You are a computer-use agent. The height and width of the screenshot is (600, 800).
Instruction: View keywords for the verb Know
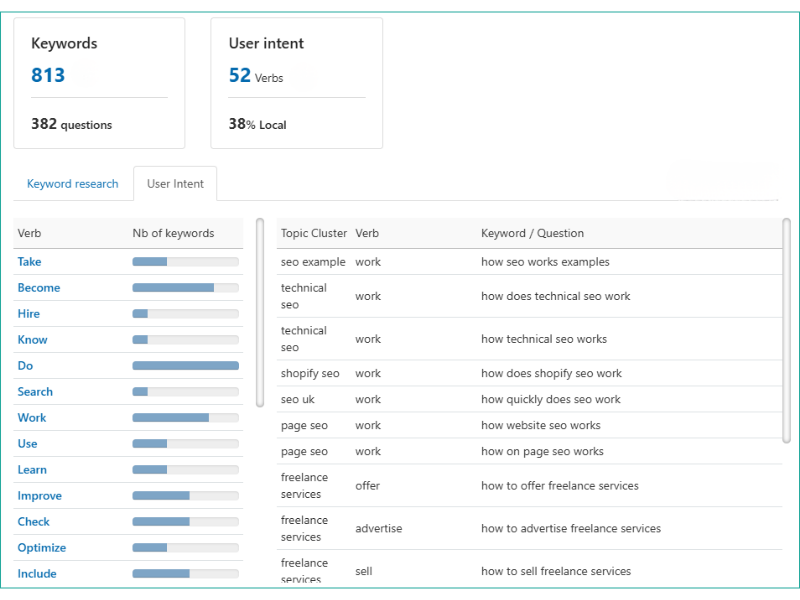click(32, 339)
